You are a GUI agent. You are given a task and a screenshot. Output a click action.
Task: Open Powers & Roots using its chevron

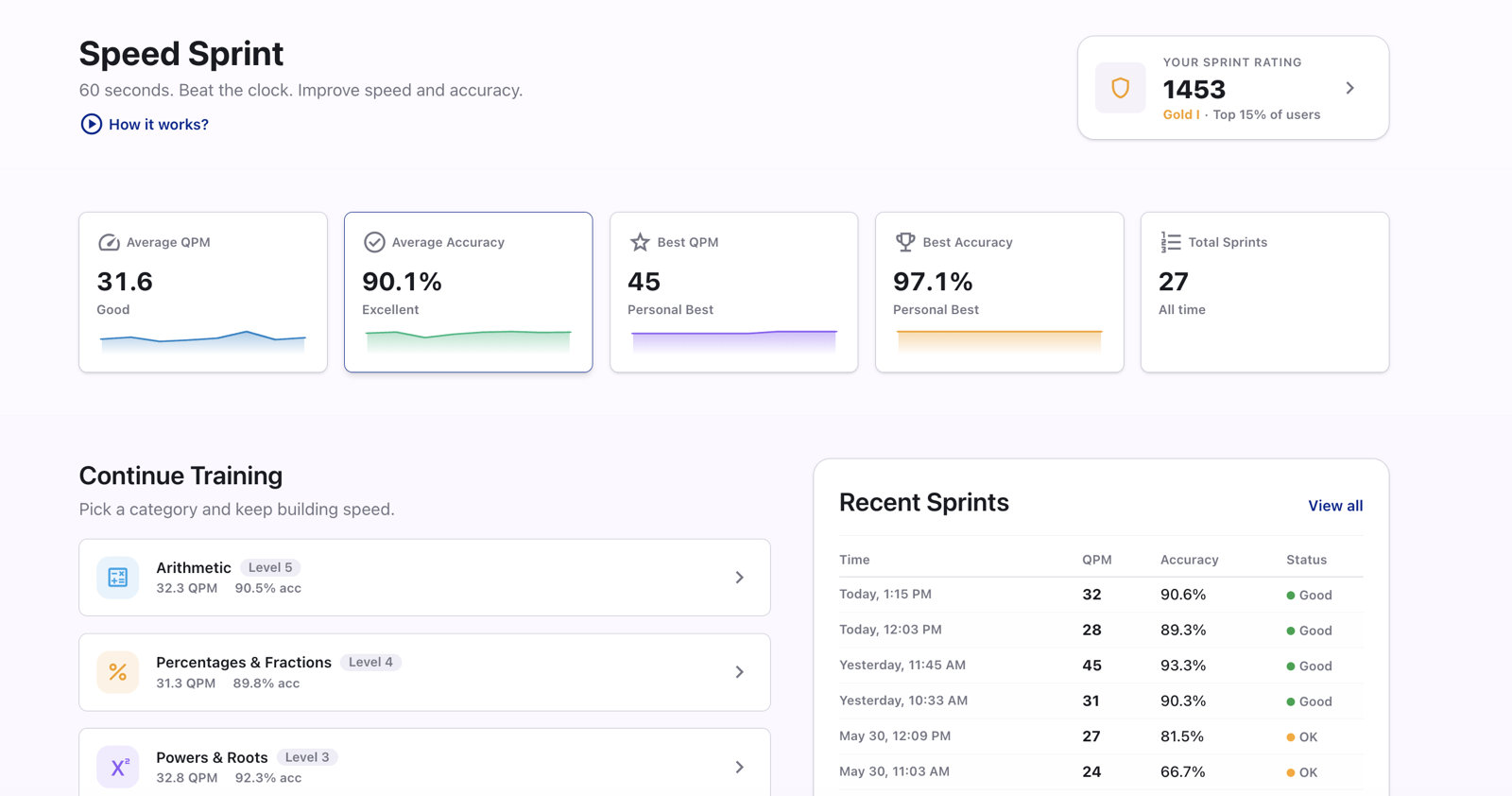(740, 767)
